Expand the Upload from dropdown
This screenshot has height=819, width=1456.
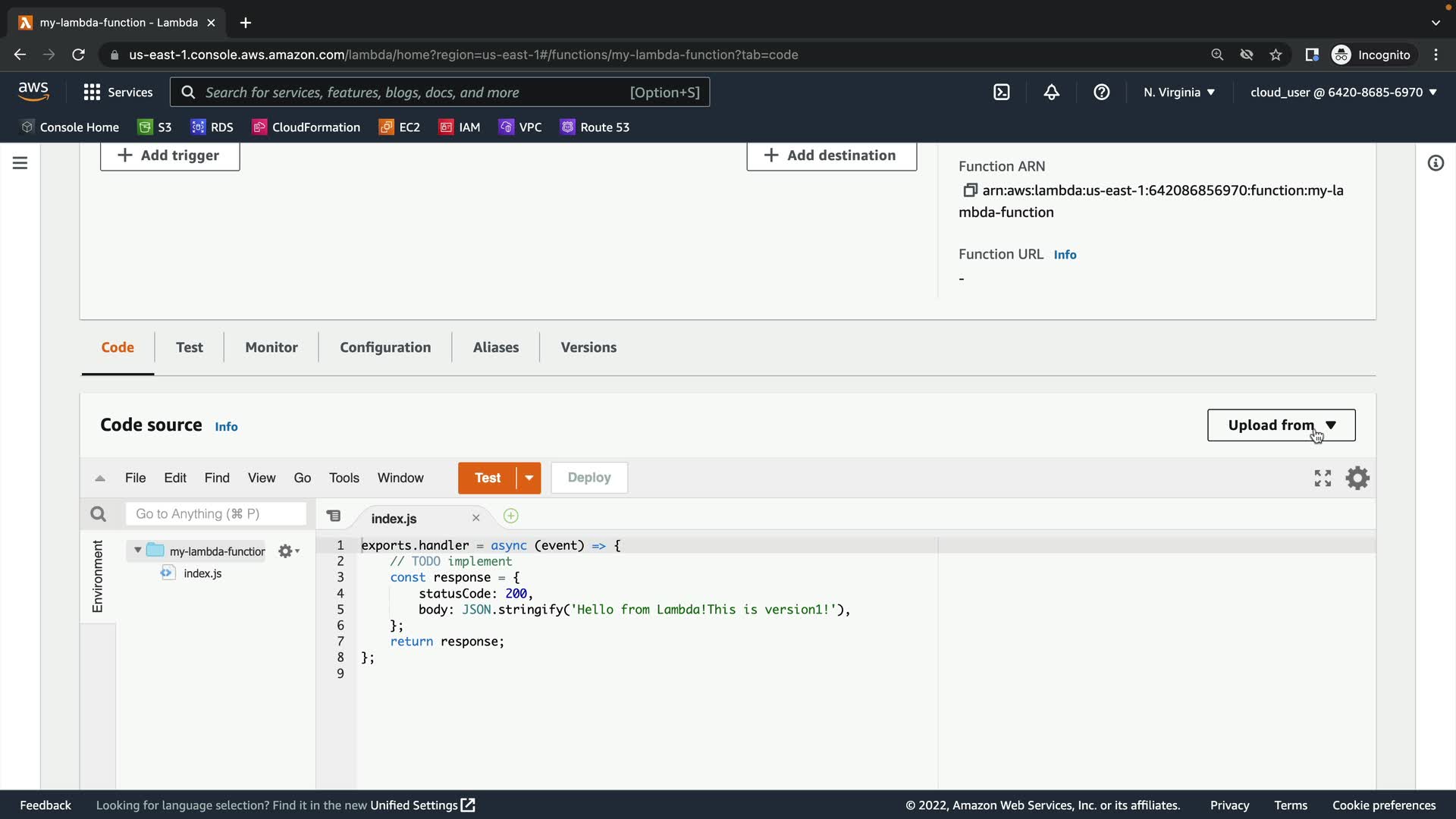(1281, 425)
